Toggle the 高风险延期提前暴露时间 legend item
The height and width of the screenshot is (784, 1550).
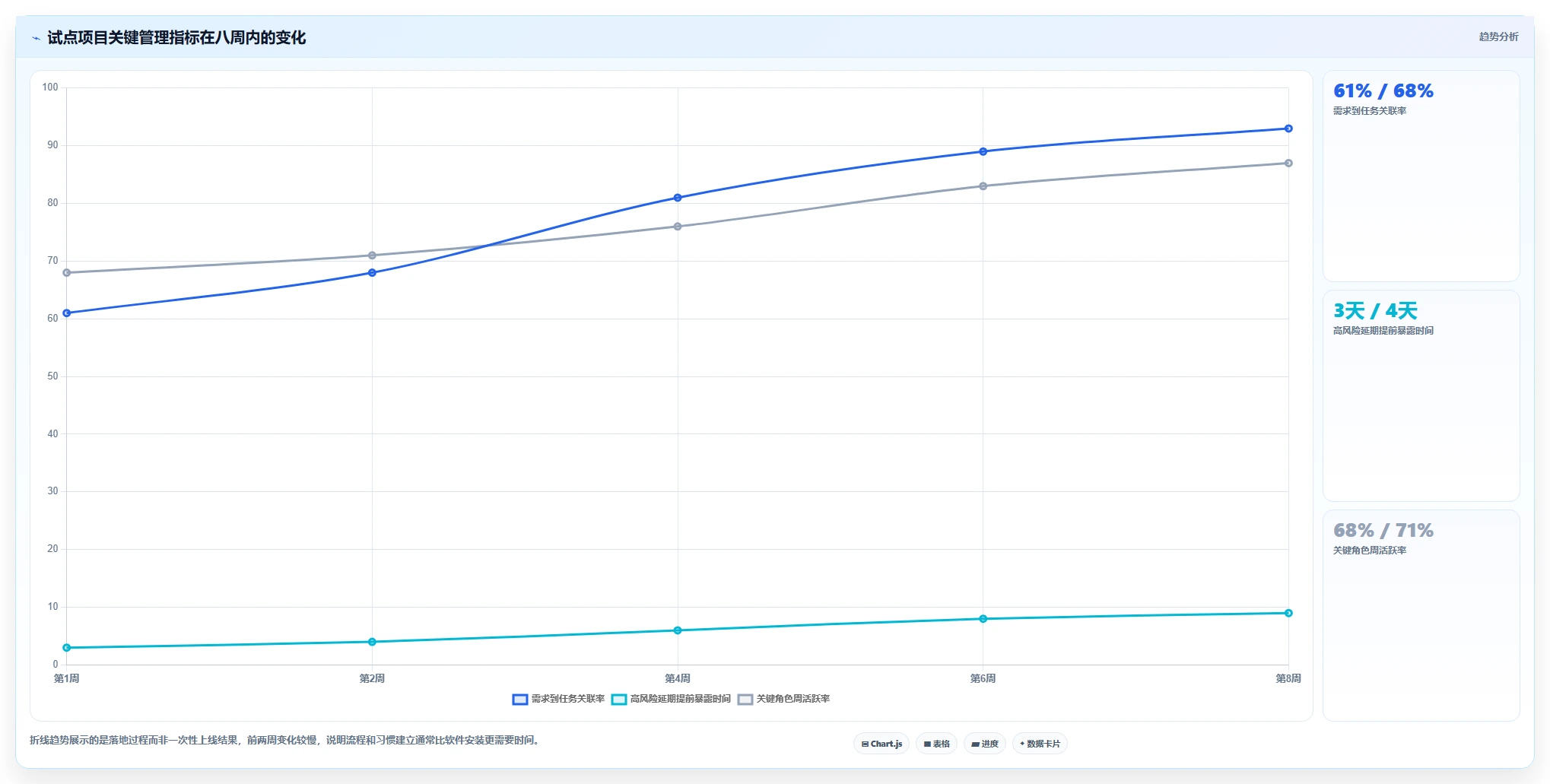672,699
